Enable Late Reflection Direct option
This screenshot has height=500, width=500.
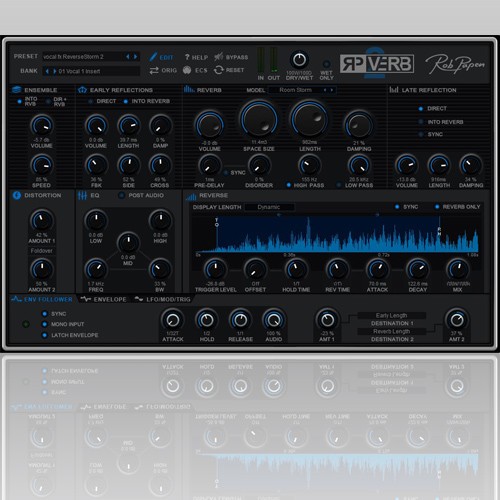coord(421,109)
